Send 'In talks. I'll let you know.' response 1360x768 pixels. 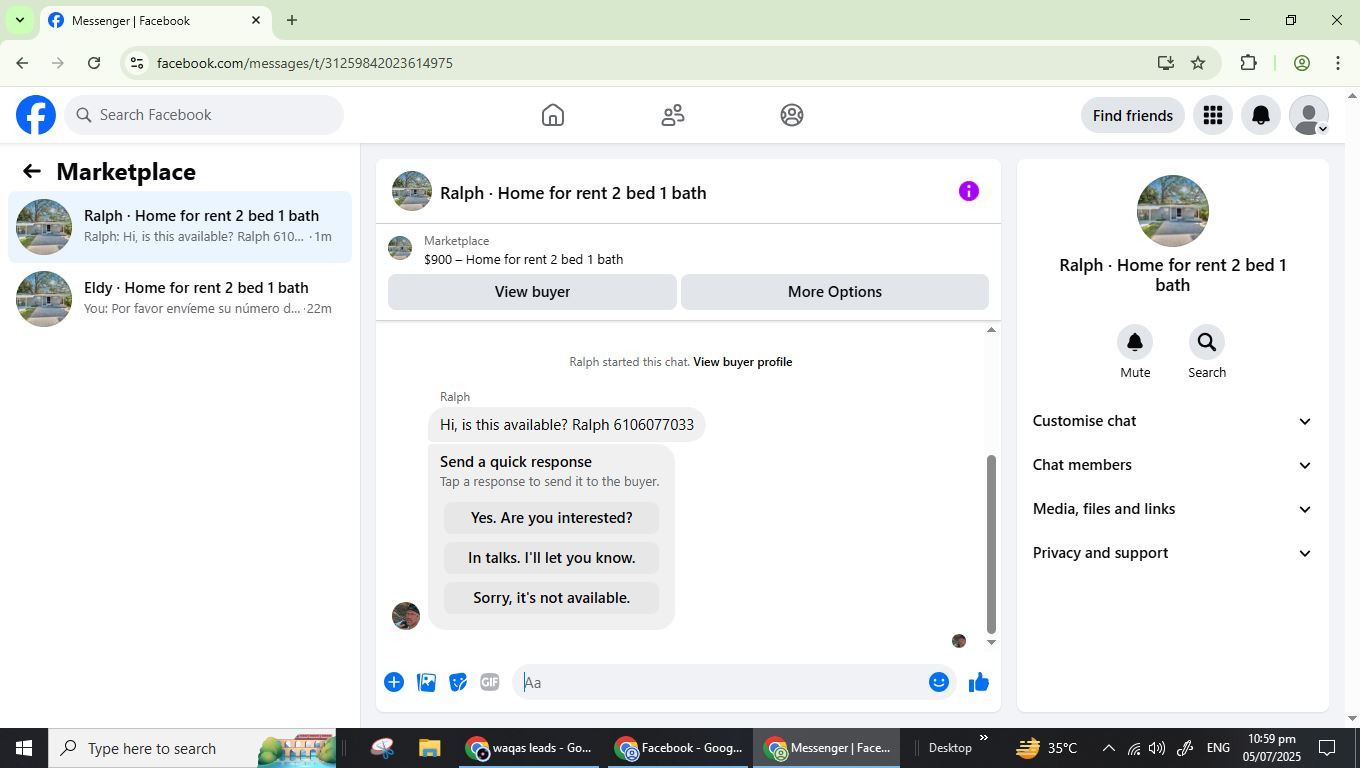click(x=552, y=558)
